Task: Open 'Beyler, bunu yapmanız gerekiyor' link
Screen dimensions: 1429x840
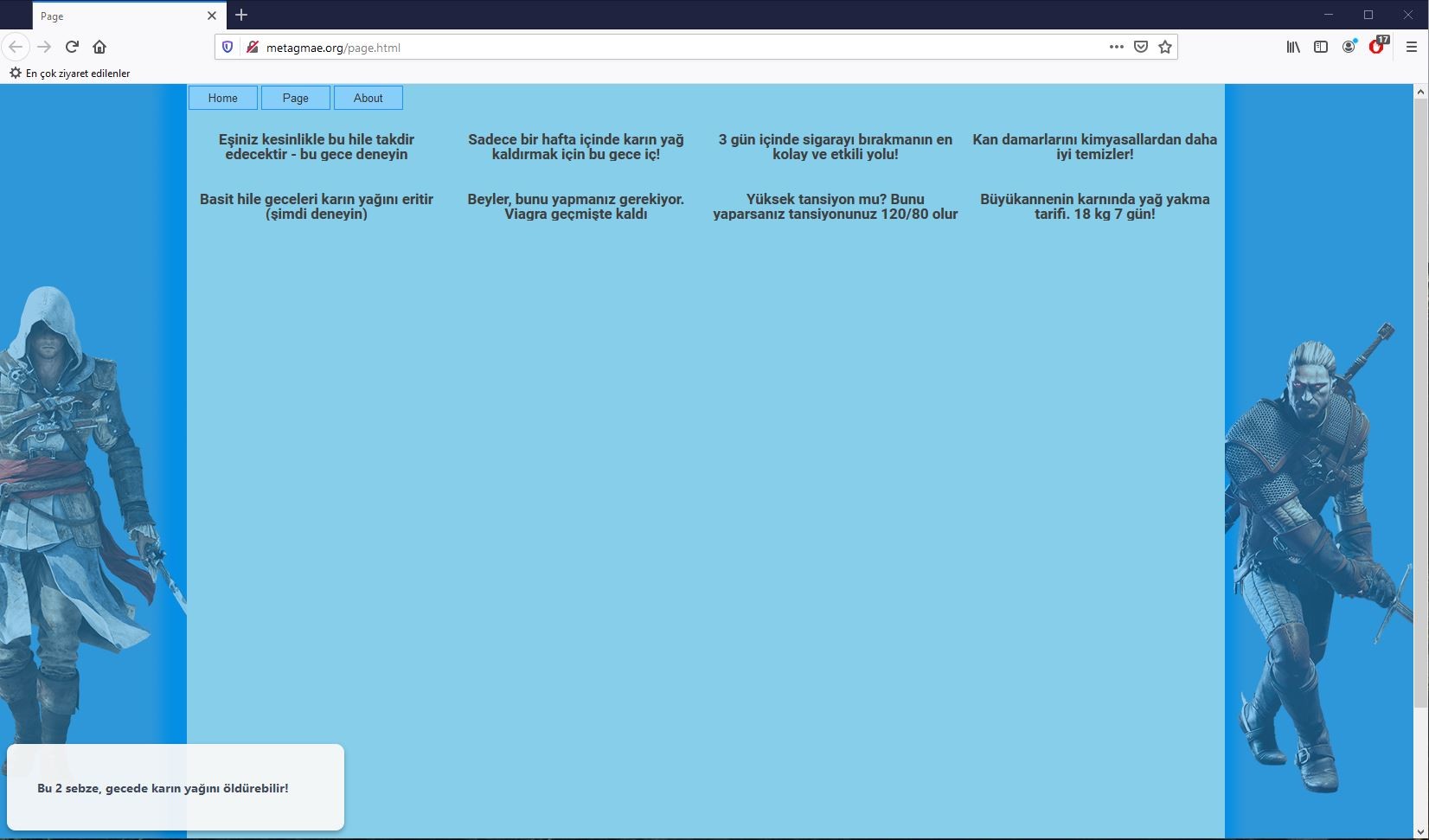Action: tap(576, 207)
